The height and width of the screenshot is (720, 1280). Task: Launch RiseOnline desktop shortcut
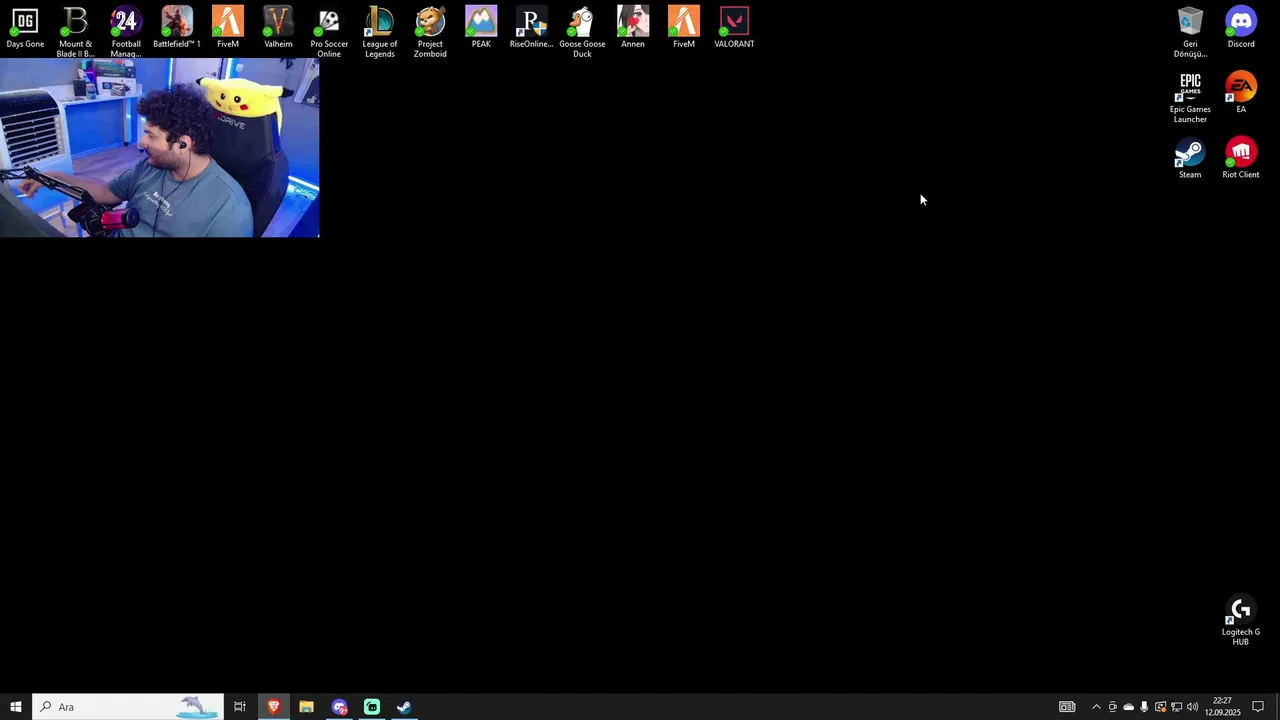point(531,28)
